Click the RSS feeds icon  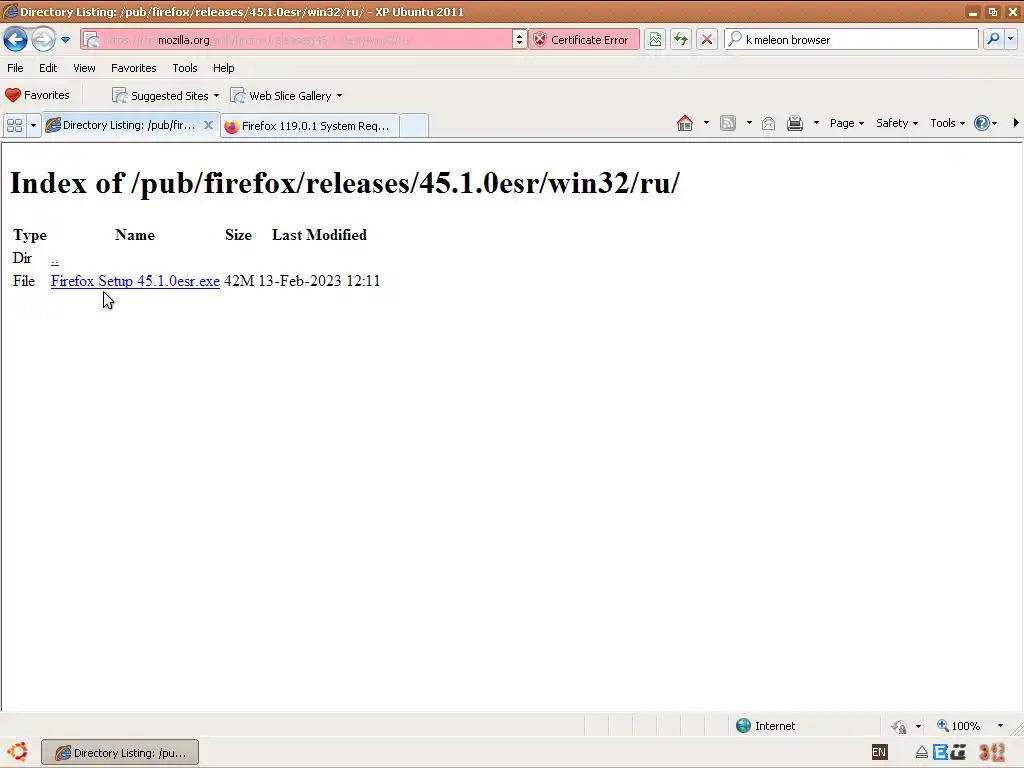point(728,123)
